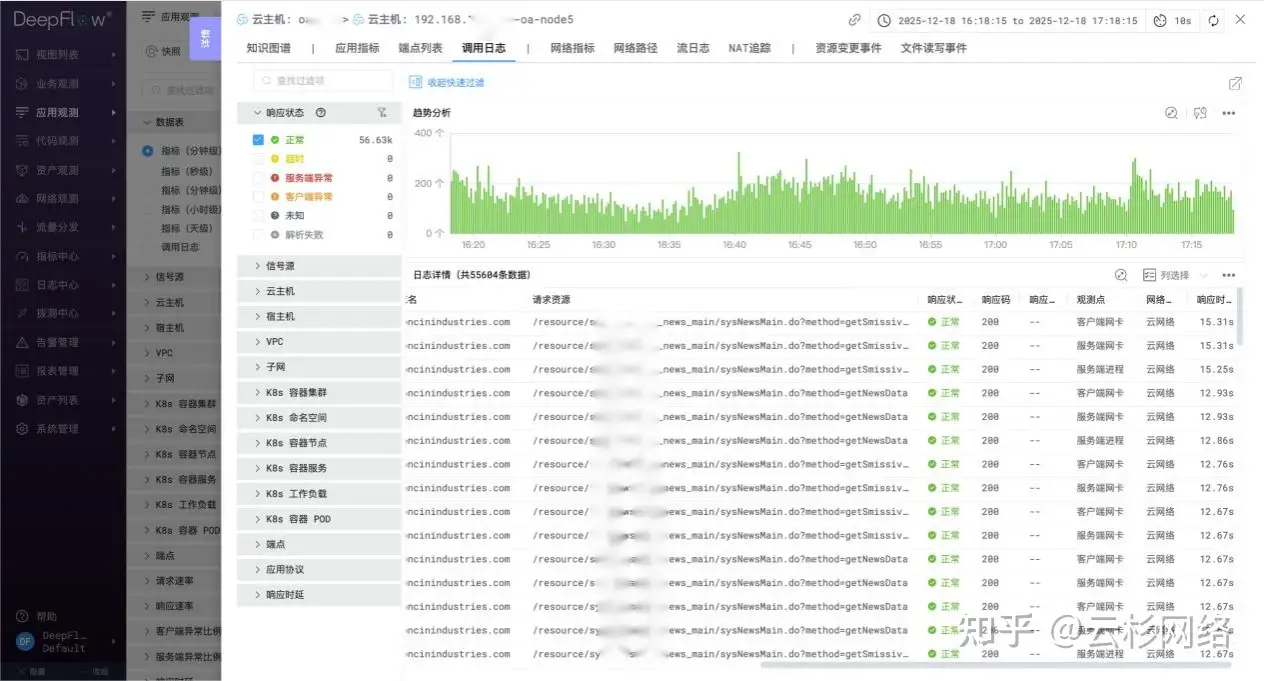
Task: Expand the 应用协议 filter group
Action: pyautogui.click(x=319, y=569)
